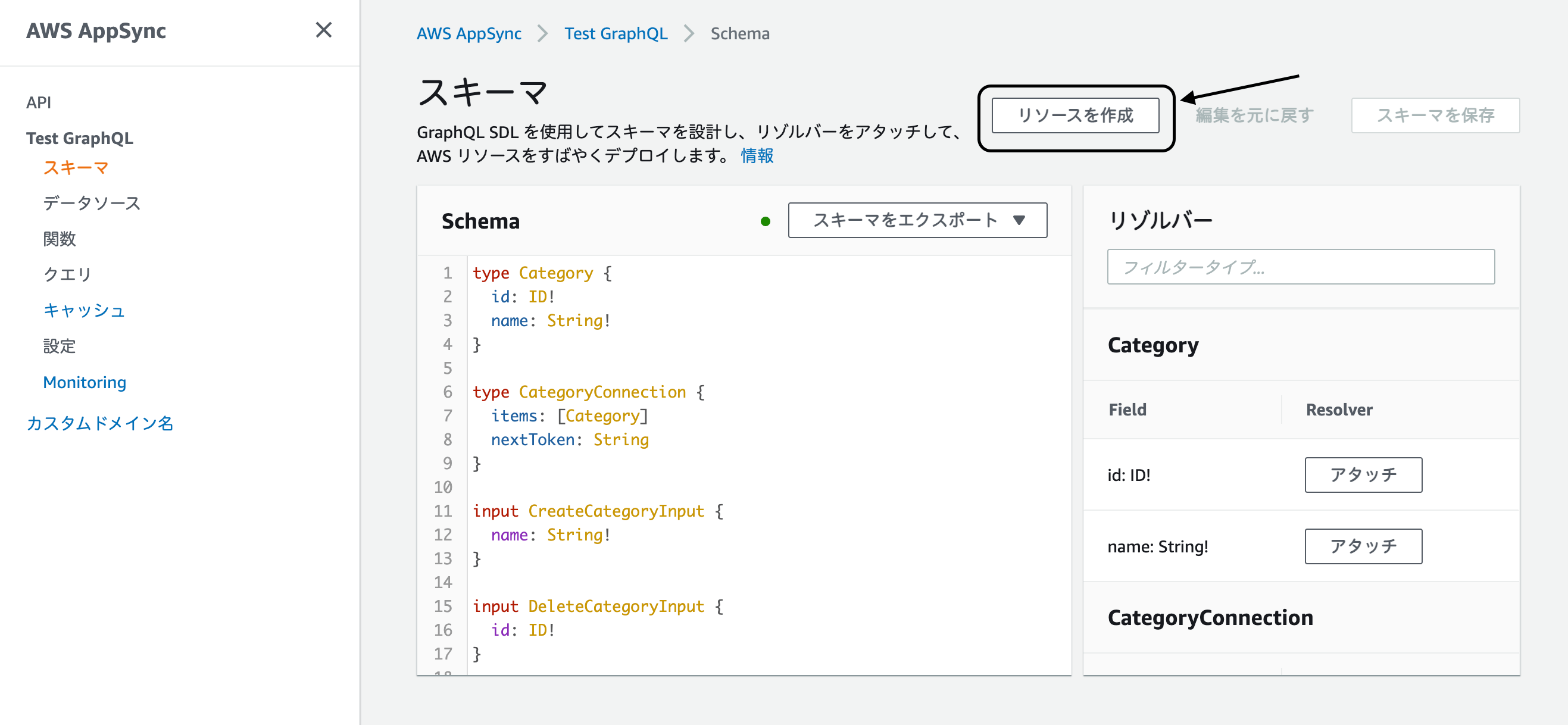Select スキーマ in sidebar
Viewport: 1568px width, 725px height.
[x=76, y=167]
